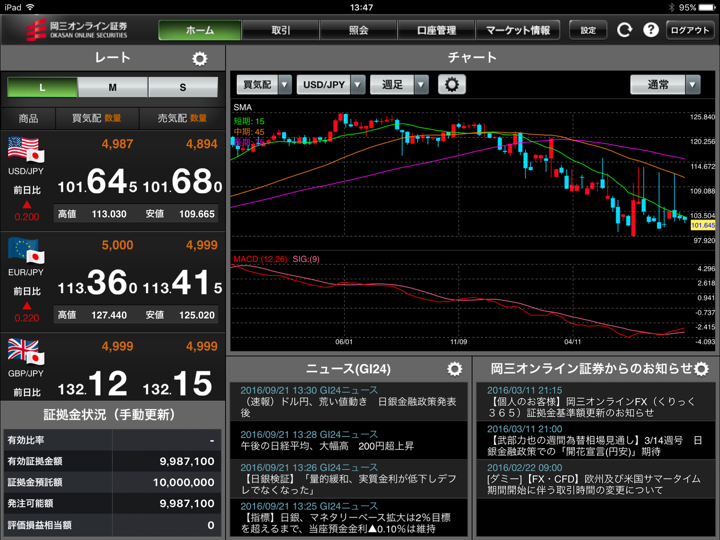Expand the 週足 timeframe dropdown

[x=399, y=85]
